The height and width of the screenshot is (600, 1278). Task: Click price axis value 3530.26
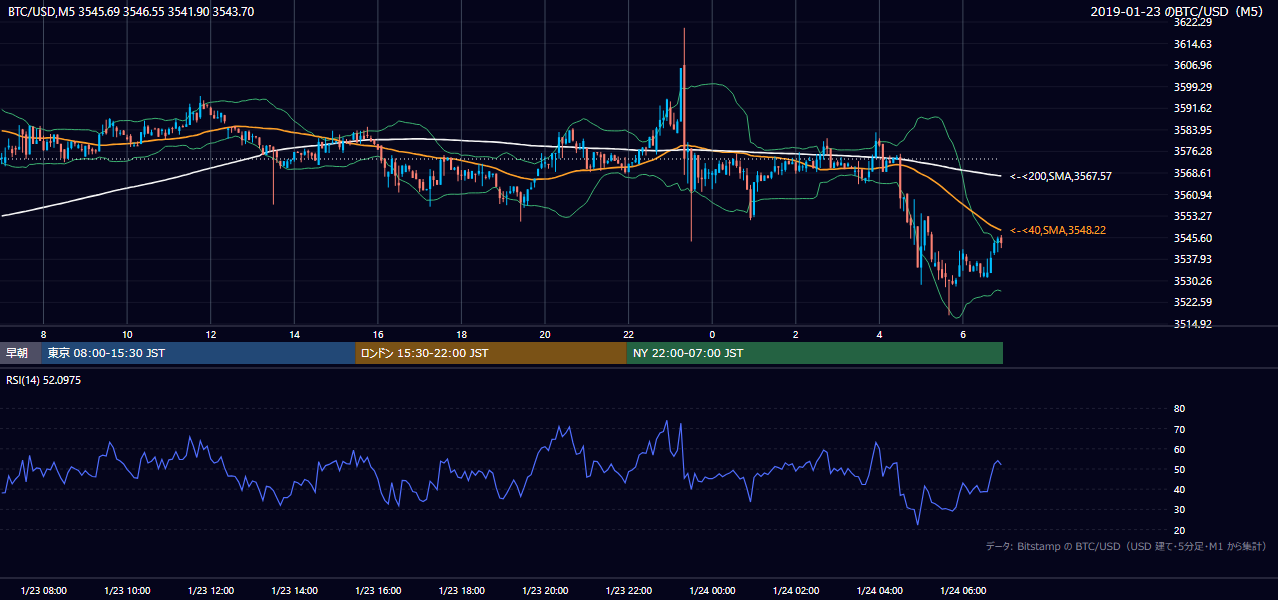point(1194,281)
